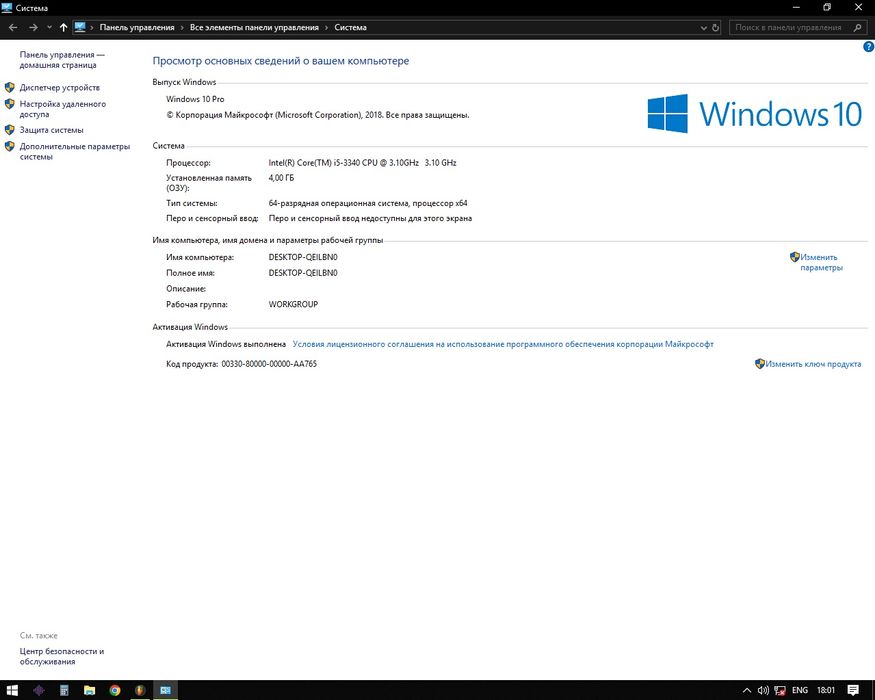Click shield icon beside 'Дополнительные параметры системы'

9,146
